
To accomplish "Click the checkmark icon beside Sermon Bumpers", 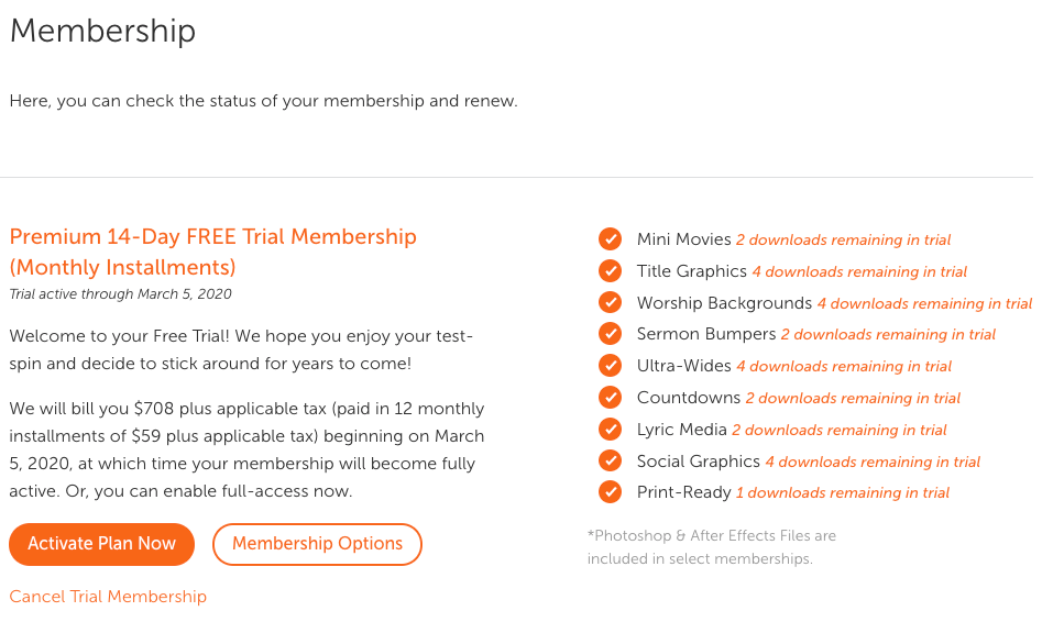I will coord(610,334).
